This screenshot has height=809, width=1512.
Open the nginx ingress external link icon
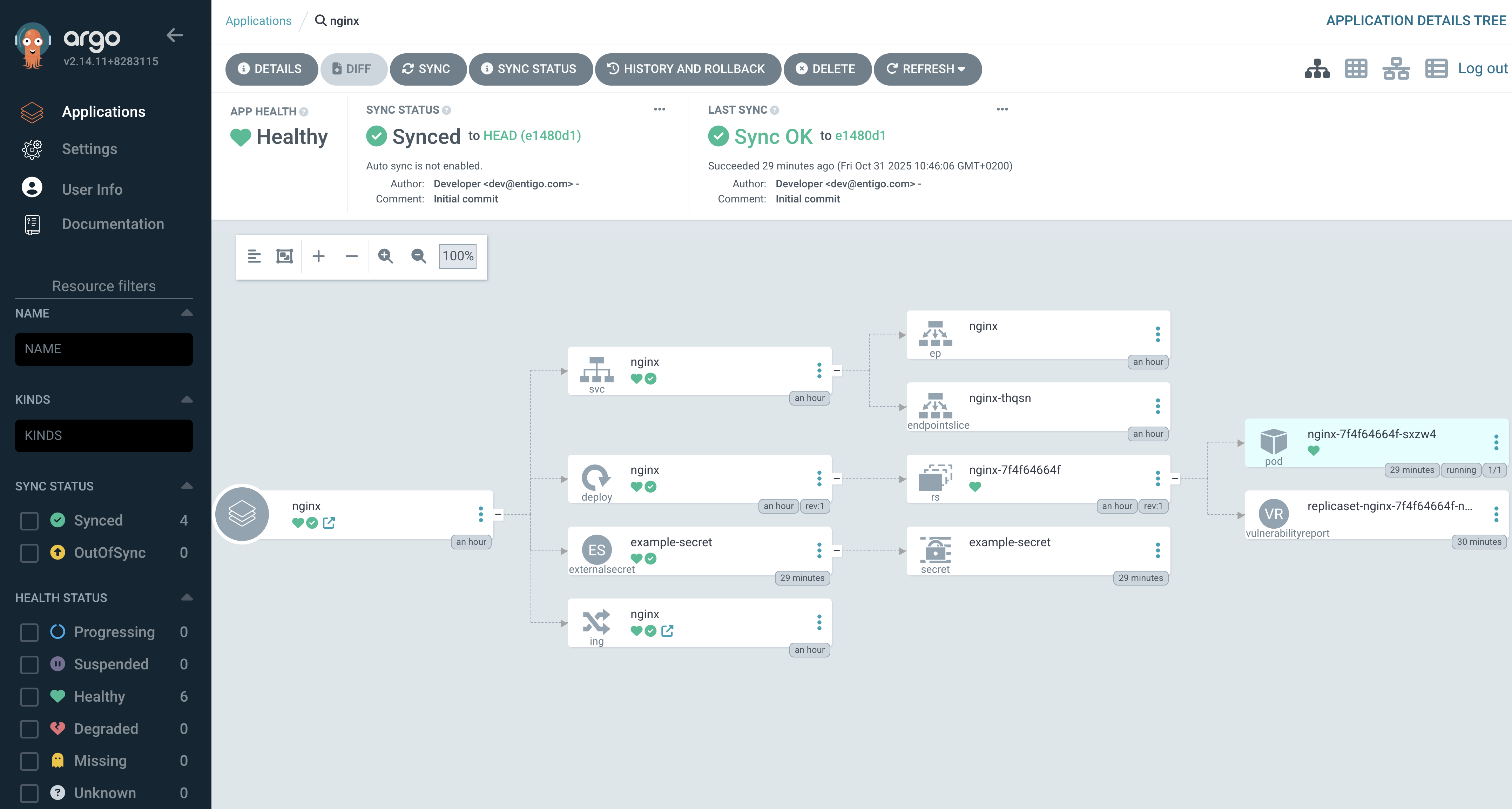click(667, 630)
